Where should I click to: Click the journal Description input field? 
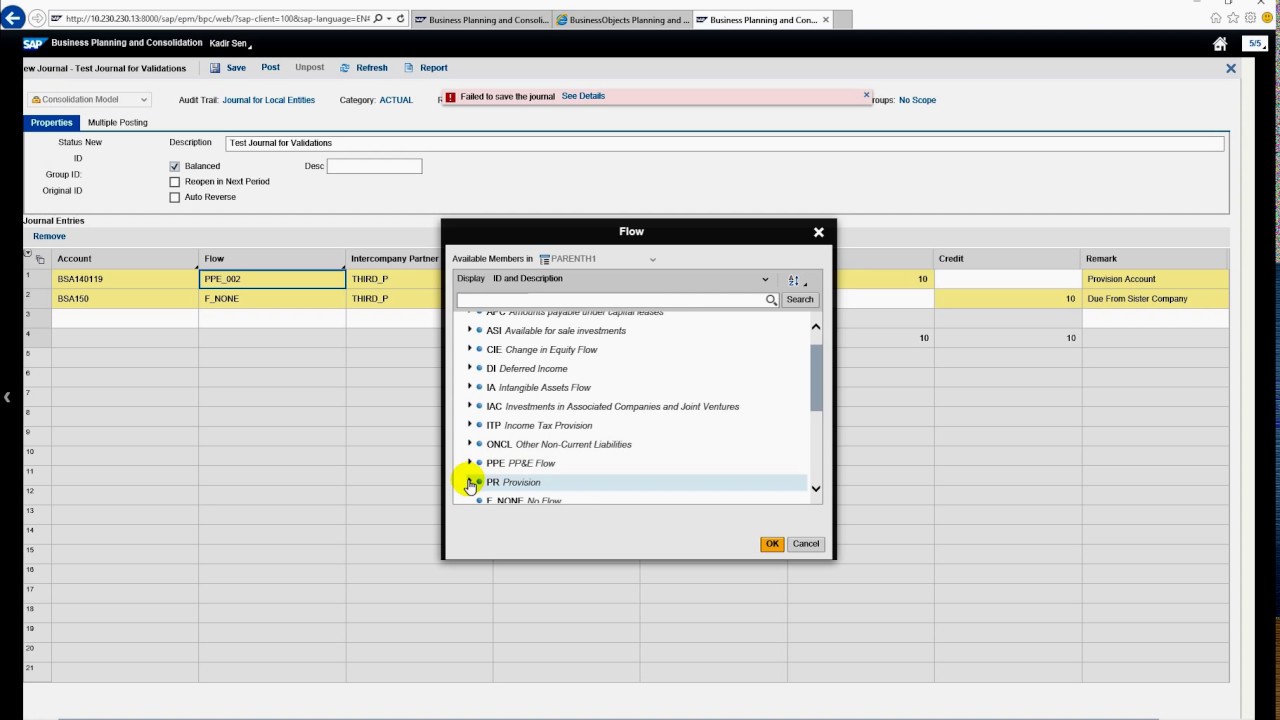coord(725,143)
